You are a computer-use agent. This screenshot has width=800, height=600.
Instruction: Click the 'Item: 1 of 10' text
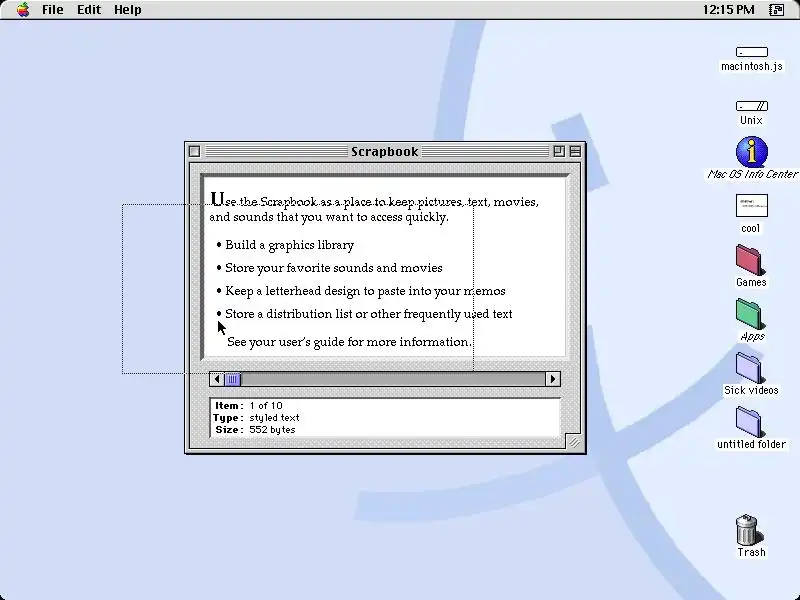(x=248, y=406)
